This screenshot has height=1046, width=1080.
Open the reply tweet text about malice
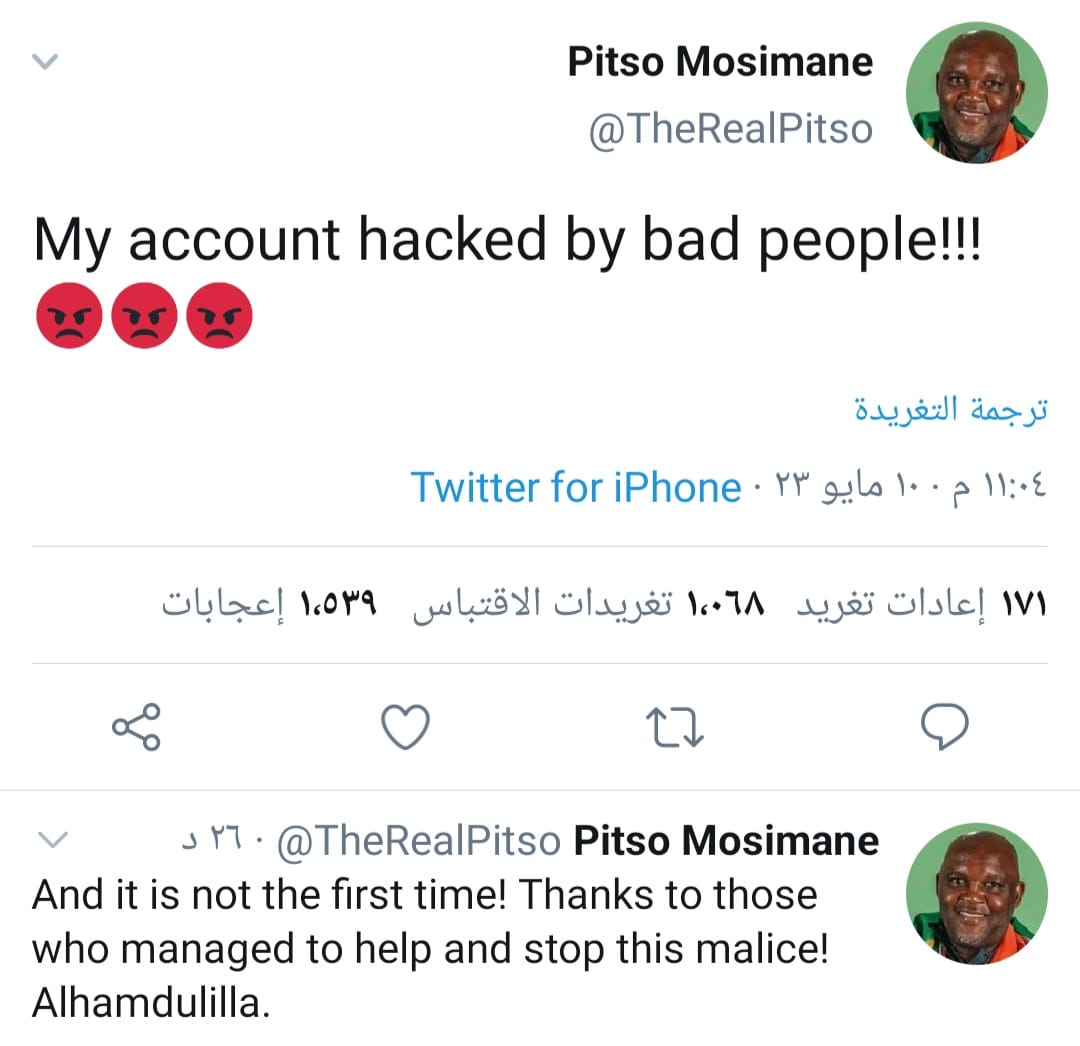pyautogui.click(x=430, y=949)
